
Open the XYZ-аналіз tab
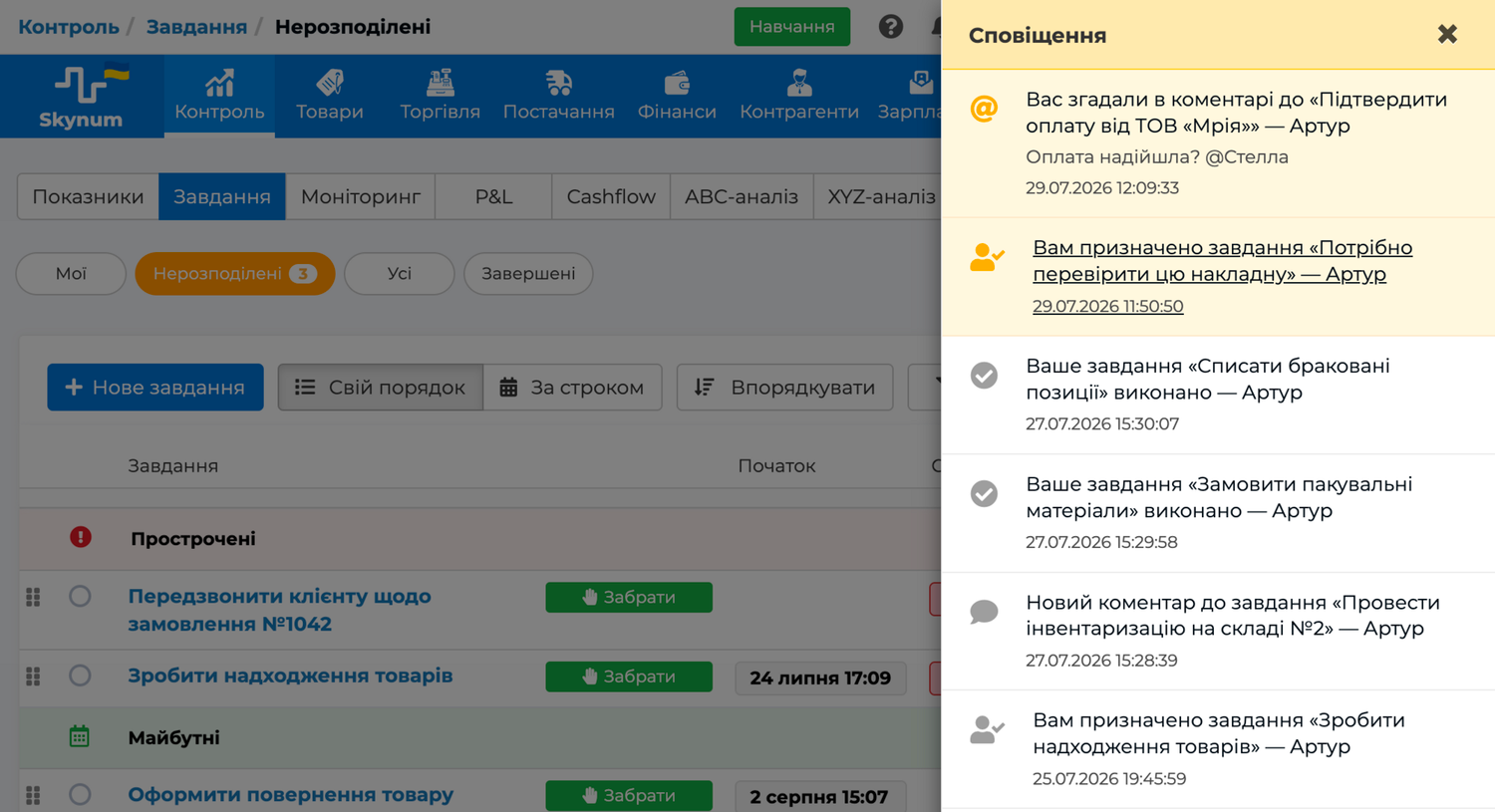pyautogui.click(x=879, y=196)
